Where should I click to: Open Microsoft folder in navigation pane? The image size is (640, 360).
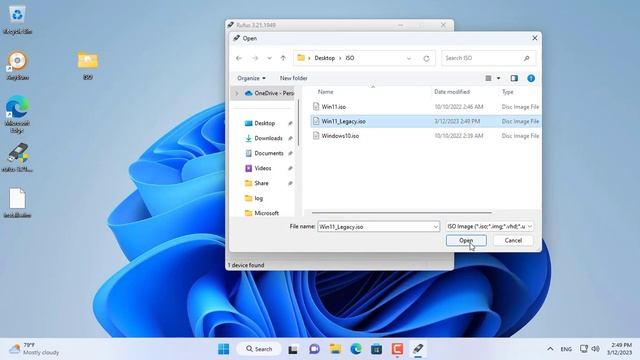tap(267, 213)
